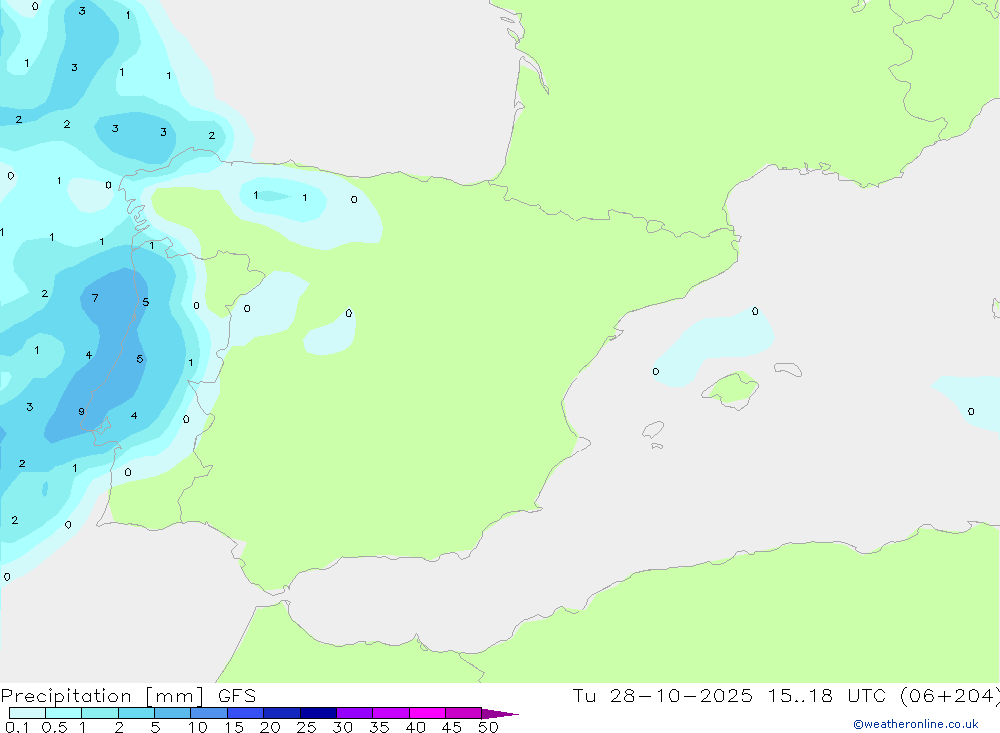
Task: Pick the 25–30 mm legend color swatch
Action: (318, 713)
